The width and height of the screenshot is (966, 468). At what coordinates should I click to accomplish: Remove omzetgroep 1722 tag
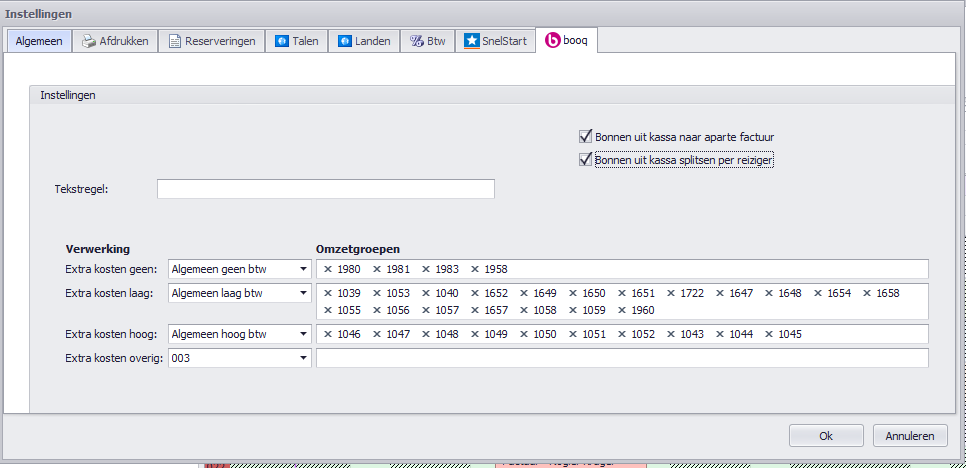(x=672, y=293)
